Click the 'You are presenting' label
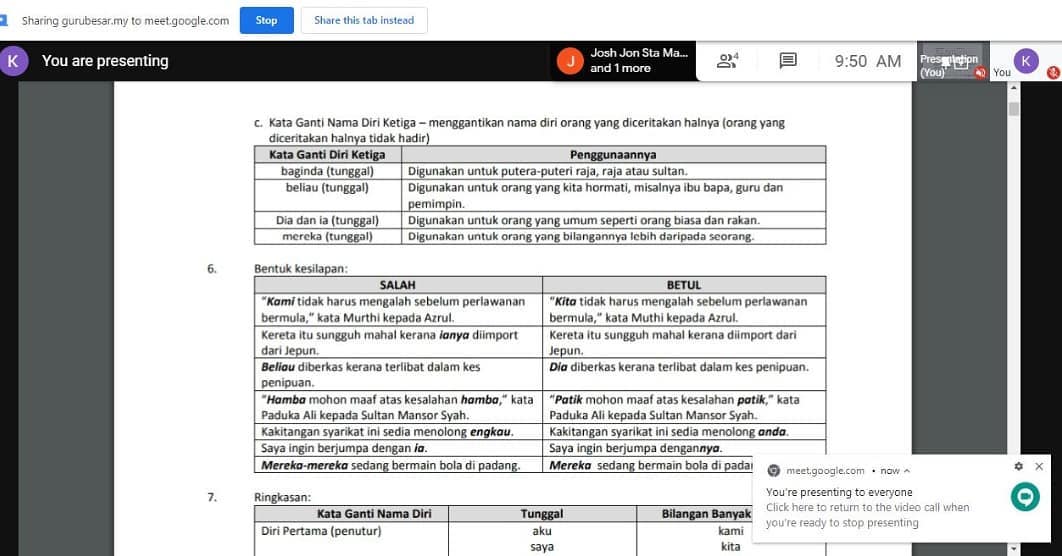Viewport: 1062px width, 556px height. [x=105, y=61]
